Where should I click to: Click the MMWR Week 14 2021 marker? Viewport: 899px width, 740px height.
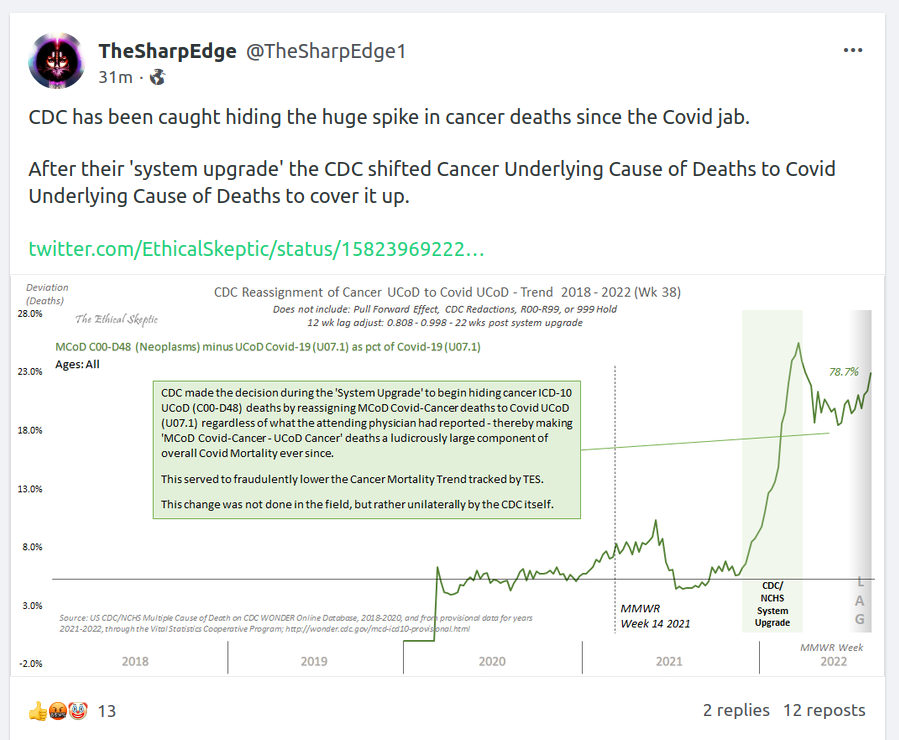point(655,615)
